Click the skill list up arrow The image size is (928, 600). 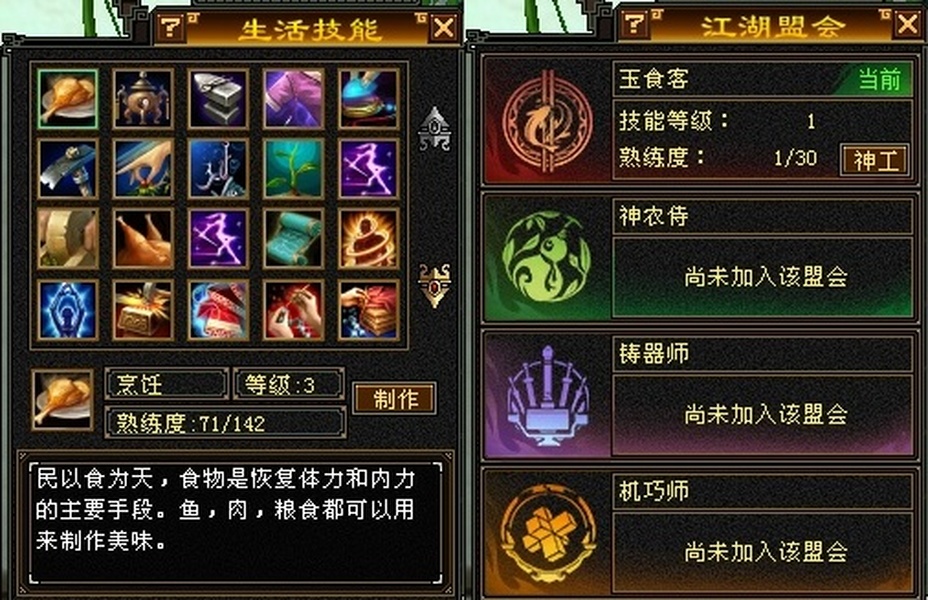pyautogui.click(x=434, y=128)
